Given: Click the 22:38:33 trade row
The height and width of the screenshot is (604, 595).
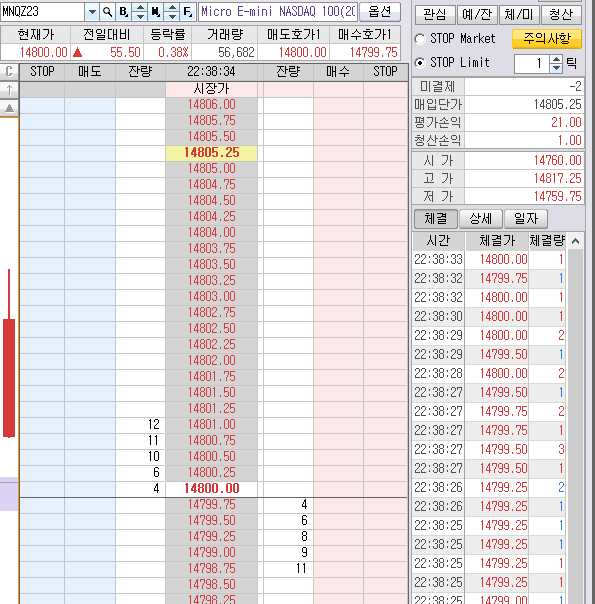Looking at the screenshot, I should [x=489, y=259].
